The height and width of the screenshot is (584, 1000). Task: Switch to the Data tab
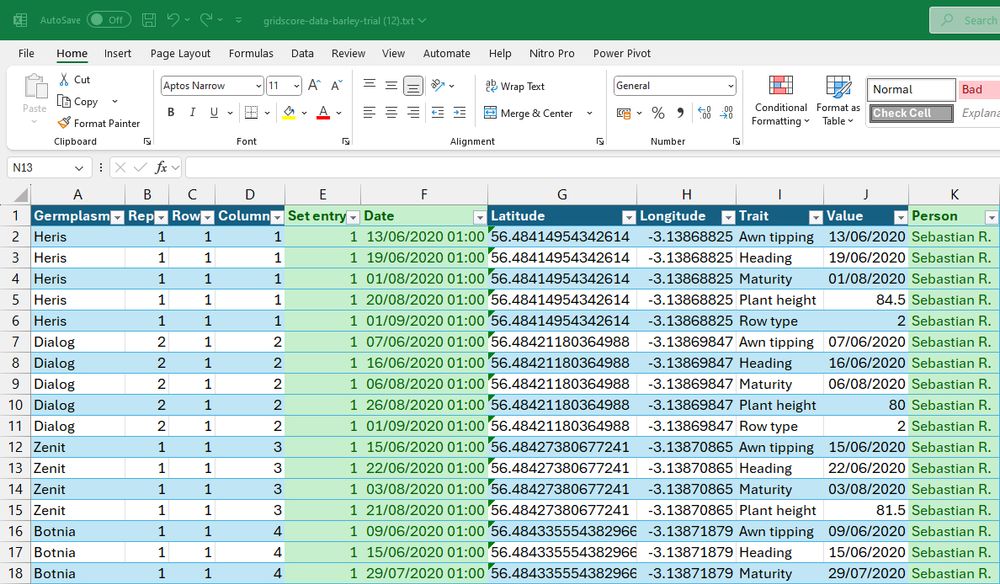(302, 54)
